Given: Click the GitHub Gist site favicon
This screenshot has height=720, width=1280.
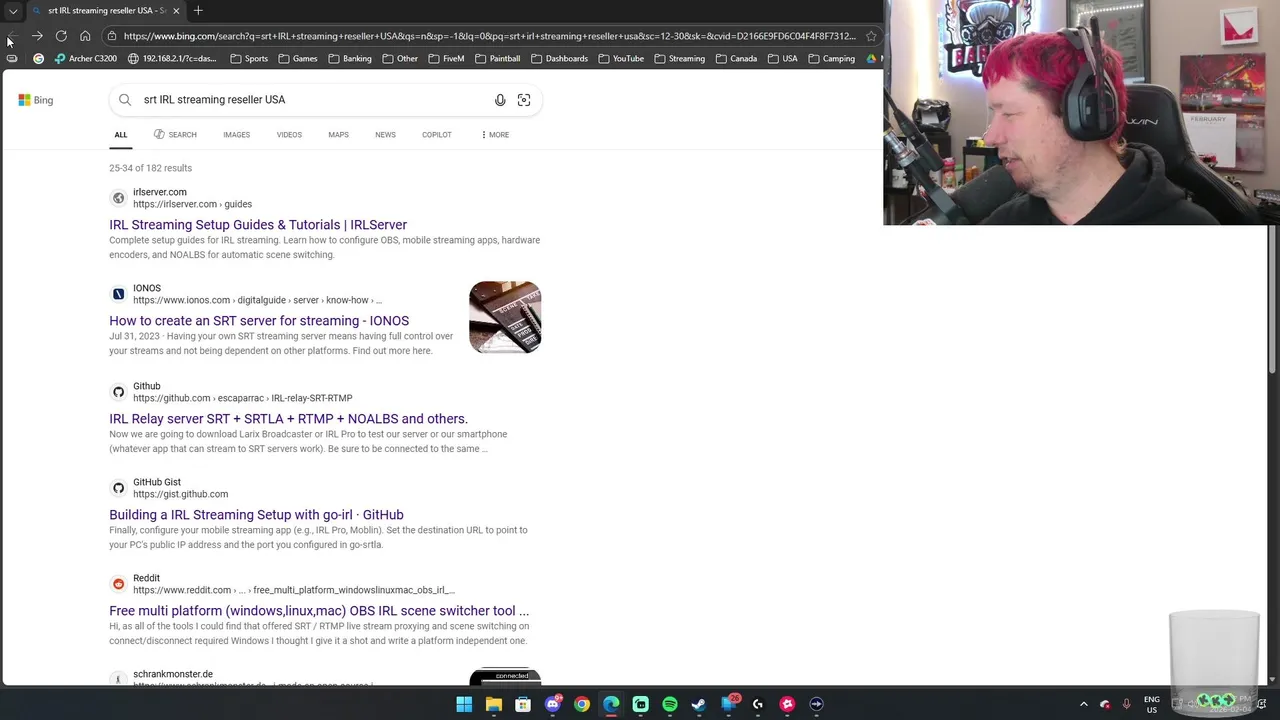Looking at the screenshot, I should point(118,488).
